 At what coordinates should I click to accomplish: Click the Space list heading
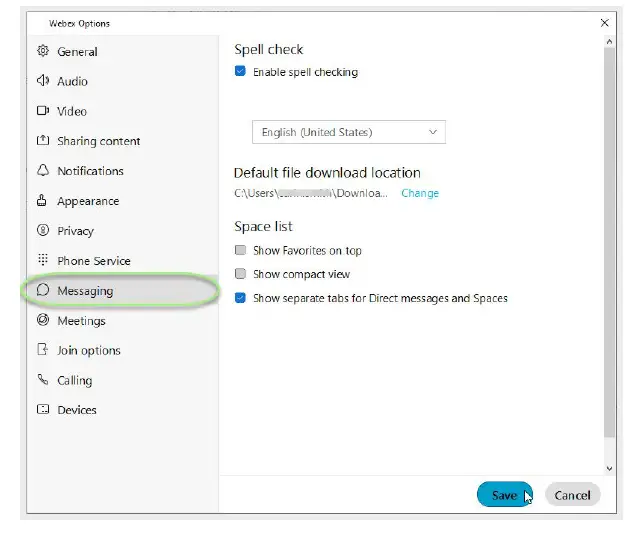click(x=263, y=226)
